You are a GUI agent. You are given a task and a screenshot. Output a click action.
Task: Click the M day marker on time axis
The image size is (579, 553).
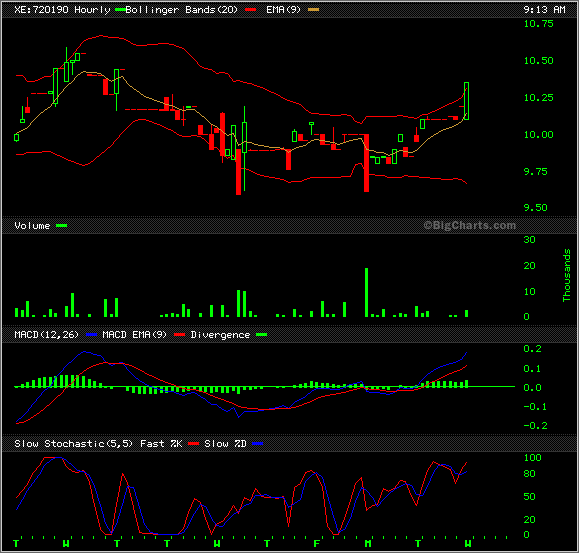(367, 543)
